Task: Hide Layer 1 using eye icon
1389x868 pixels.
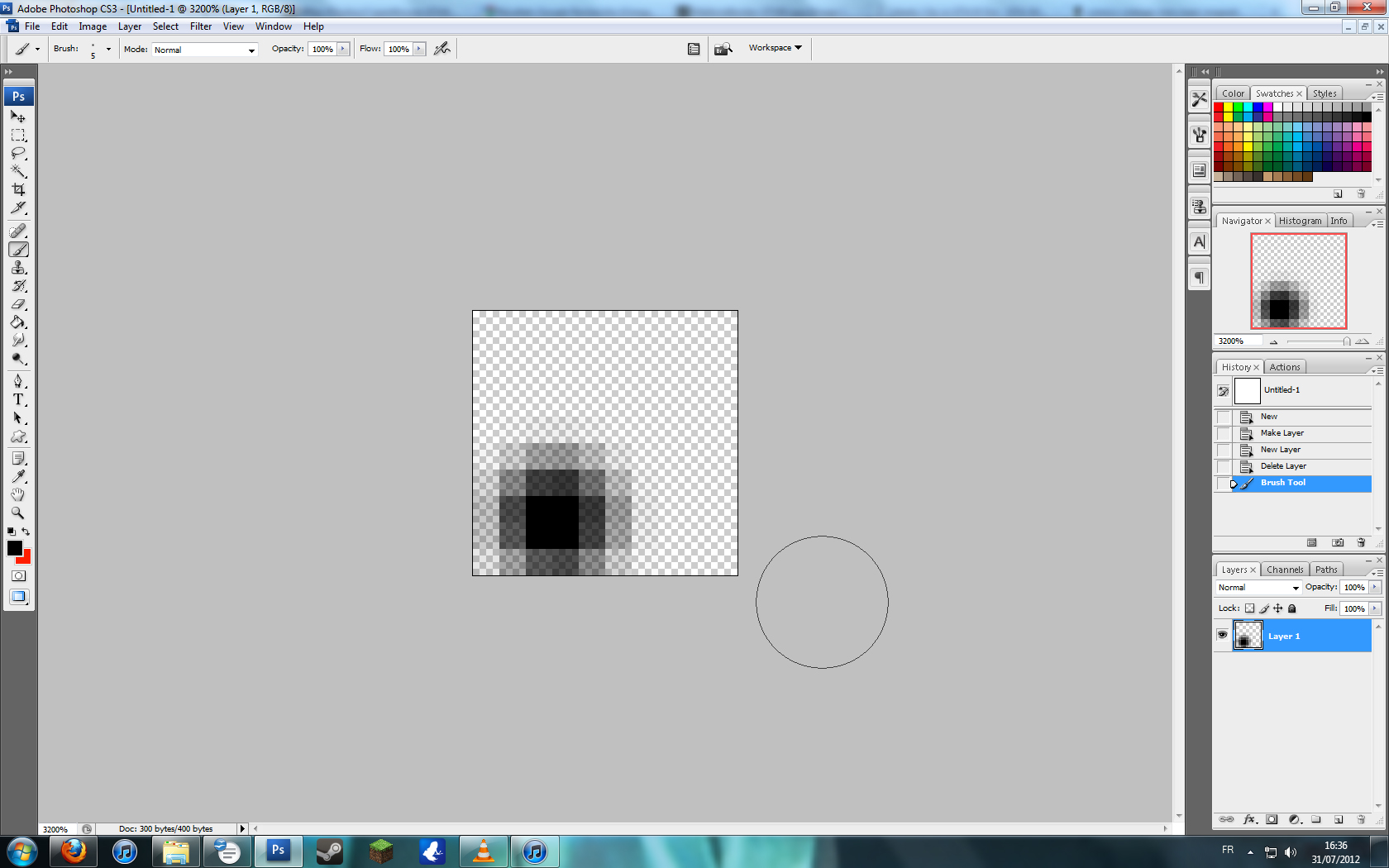Action: tap(1222, 635)
